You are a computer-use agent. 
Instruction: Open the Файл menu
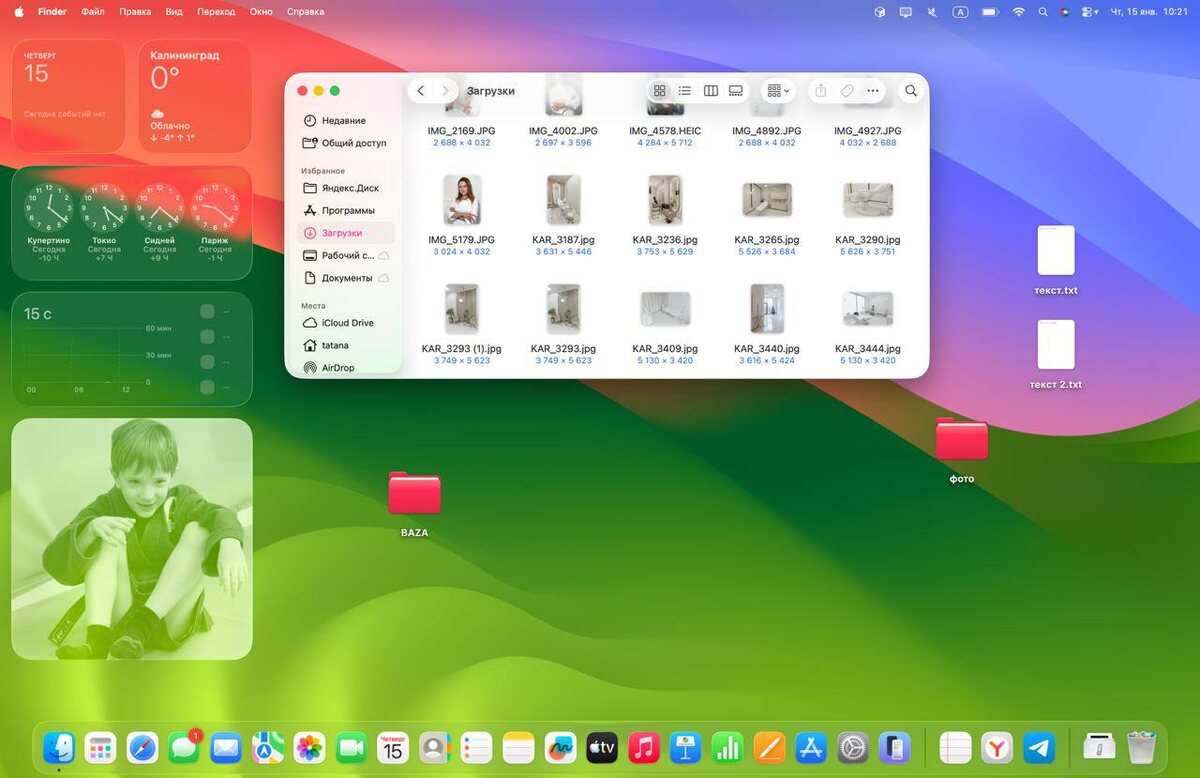93,12
